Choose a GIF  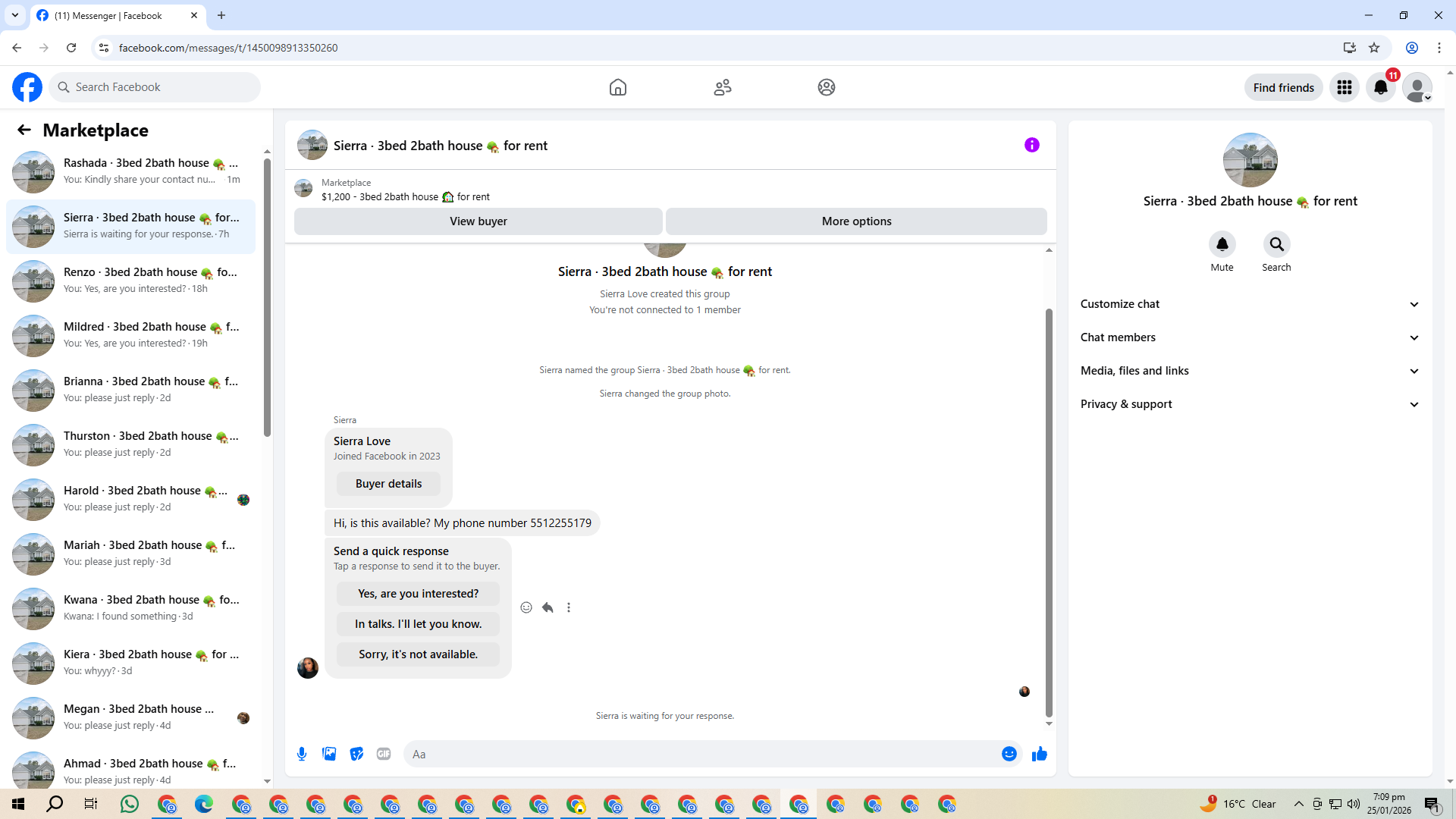384,754
